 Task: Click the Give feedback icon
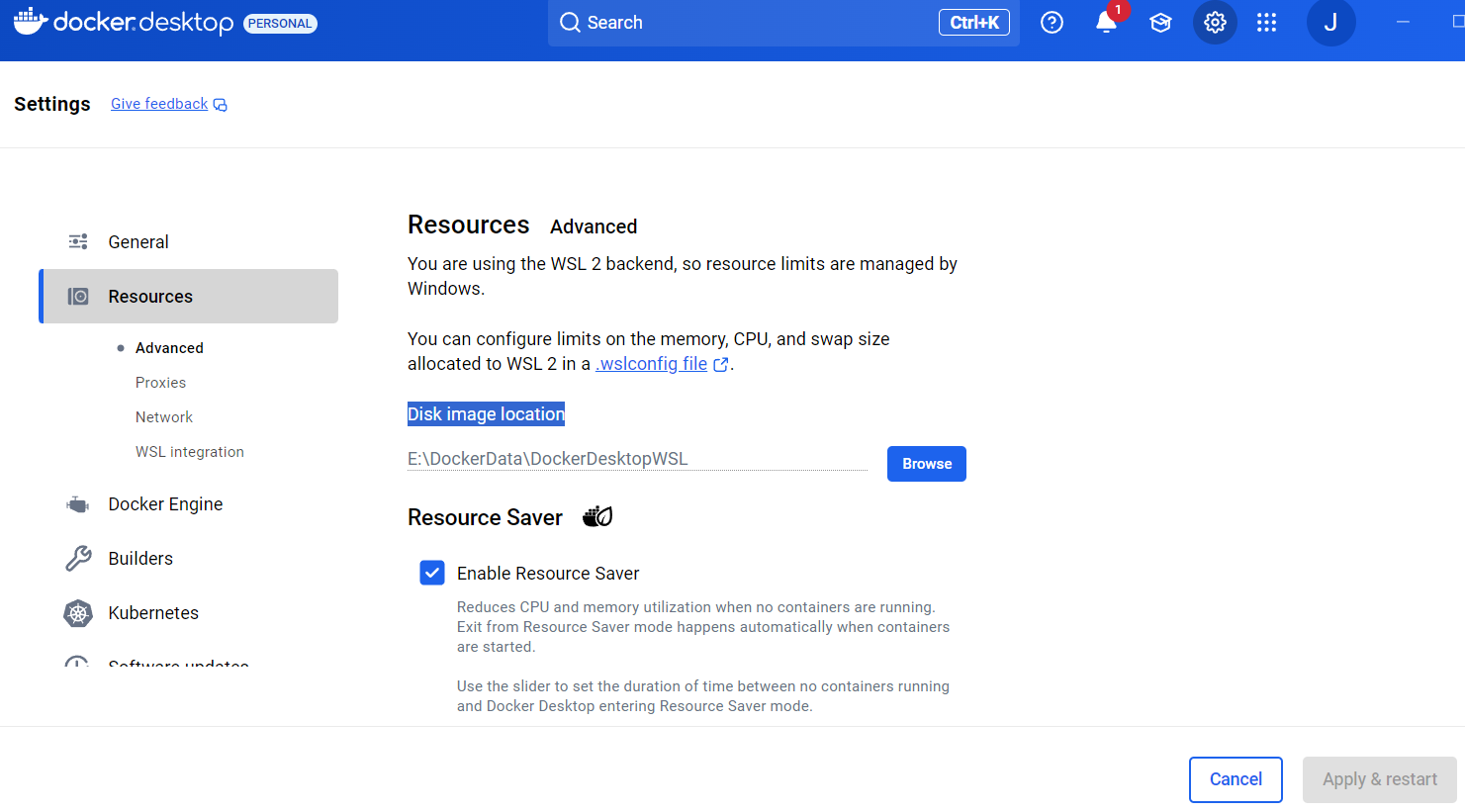coord(221,105)
